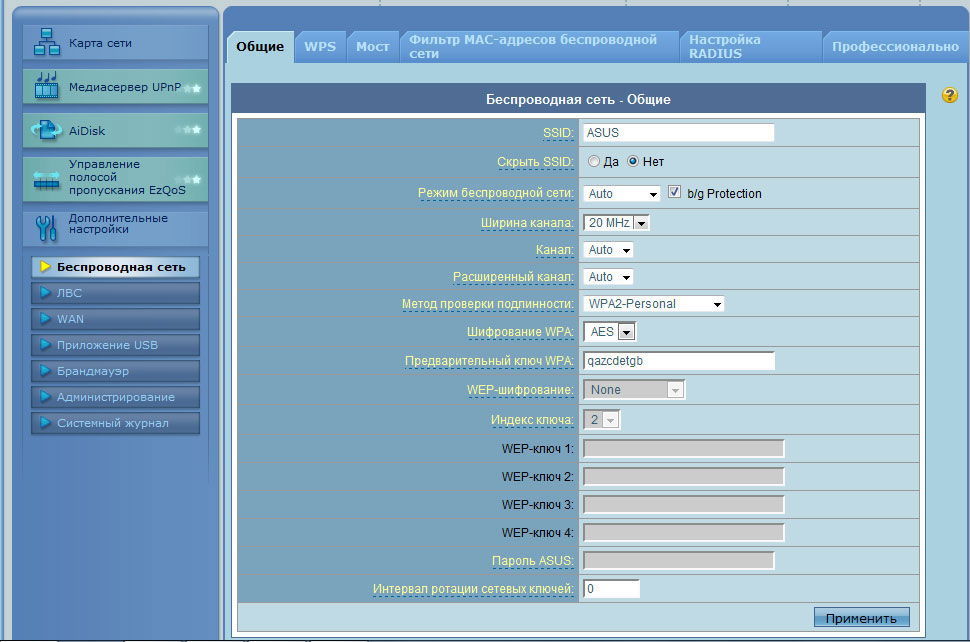The width and height of the screenshot is (970, 642).
Task: Select 'Да' to hide SSID
Action: coord(594,161)
